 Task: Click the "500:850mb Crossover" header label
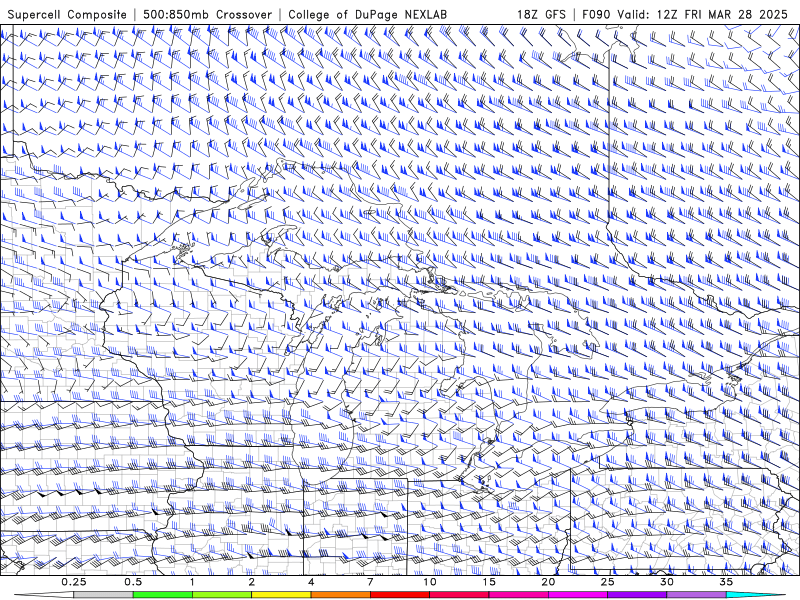point(208,14)
